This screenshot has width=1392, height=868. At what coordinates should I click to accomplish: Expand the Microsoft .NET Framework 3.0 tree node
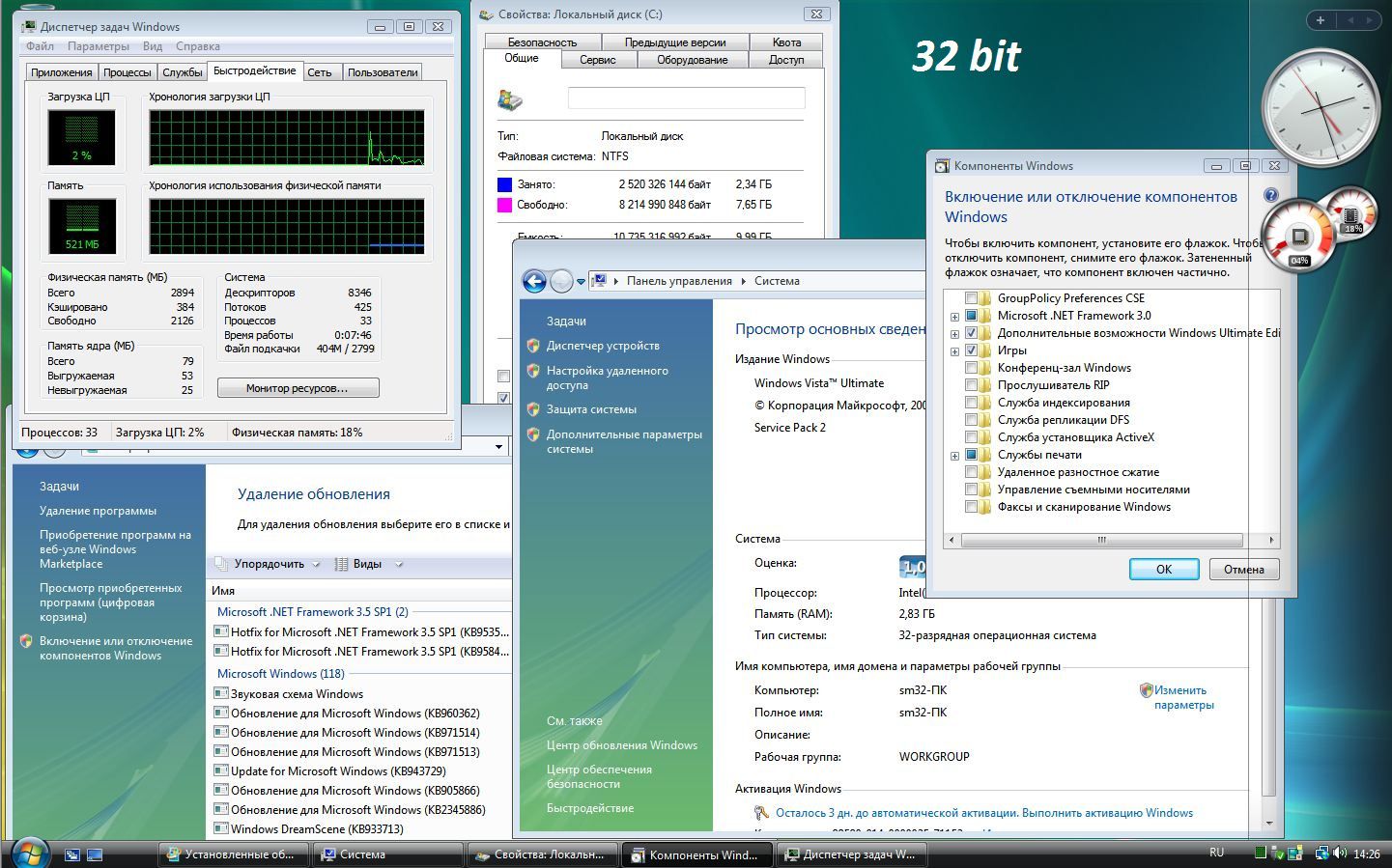[x=954, y=317]
